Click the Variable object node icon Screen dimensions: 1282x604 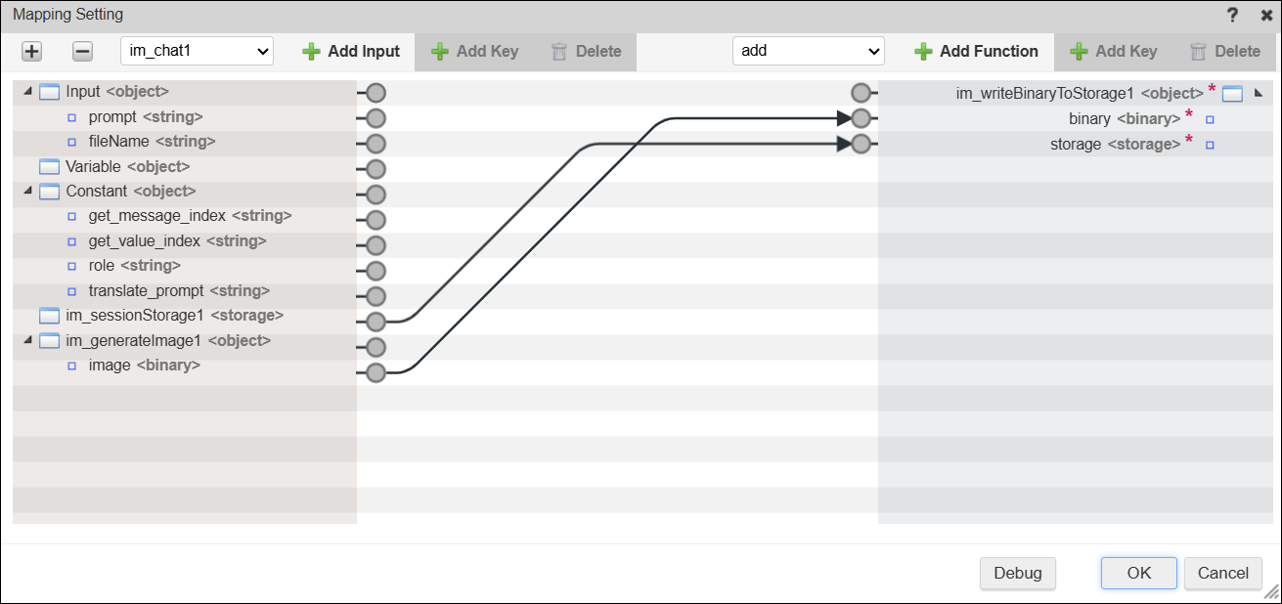tap(49, 167)
